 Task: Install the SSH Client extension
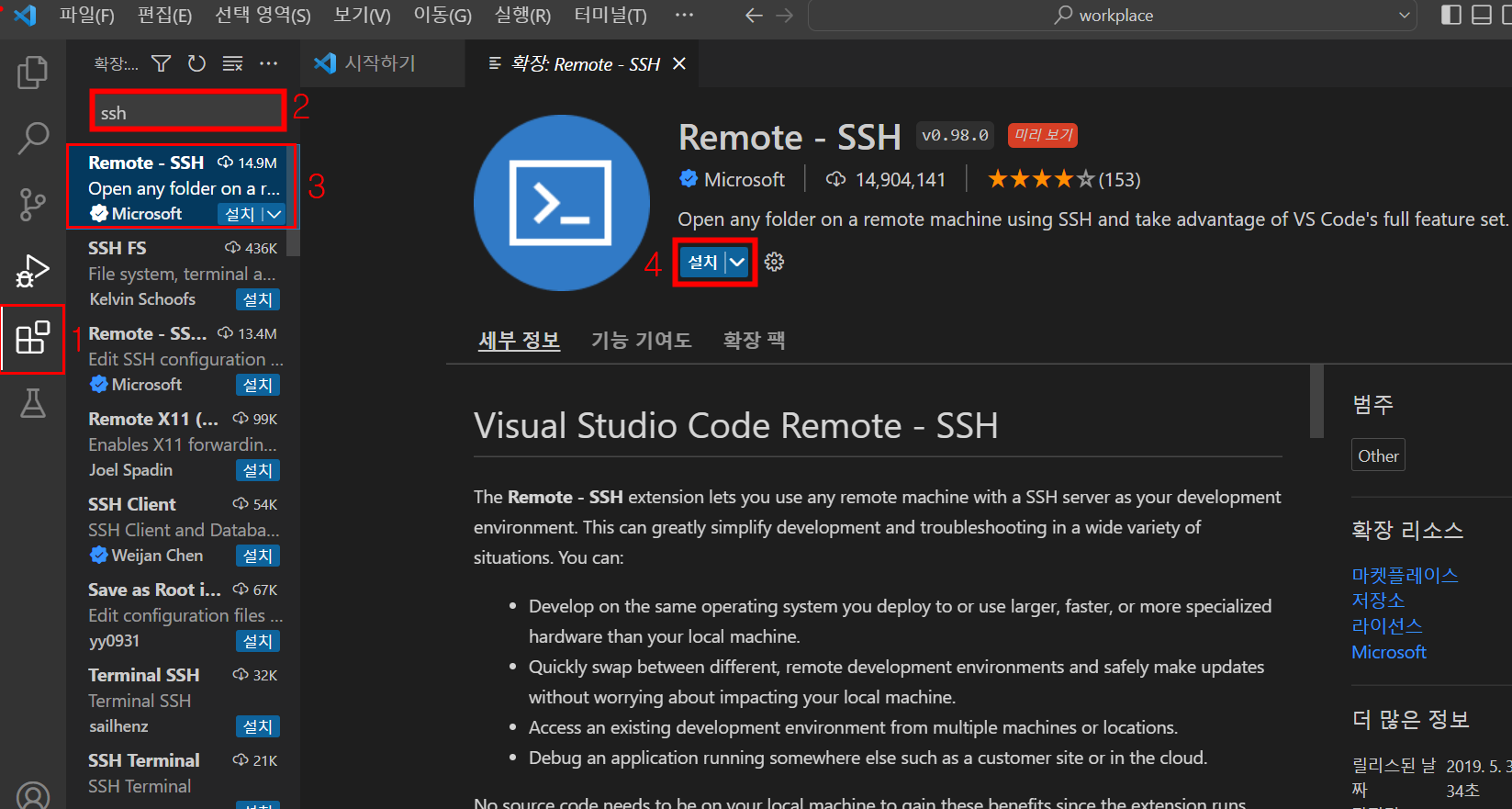click(258, 556)
